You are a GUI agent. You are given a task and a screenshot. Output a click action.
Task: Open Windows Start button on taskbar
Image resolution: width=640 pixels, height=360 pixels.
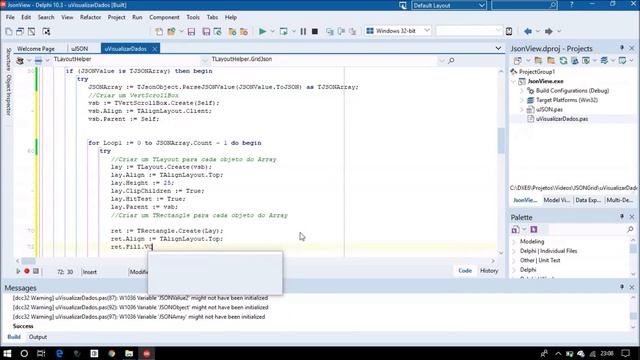click(x=7, y=353)
